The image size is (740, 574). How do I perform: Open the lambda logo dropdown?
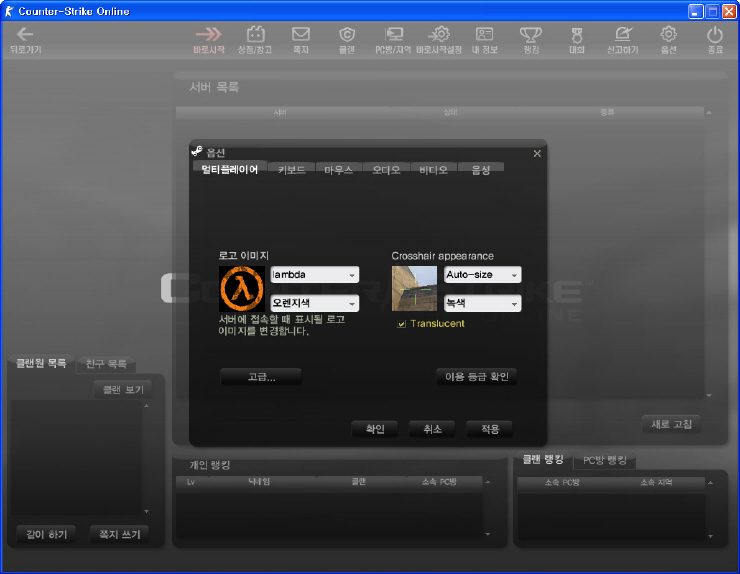(x=314, y=275)
